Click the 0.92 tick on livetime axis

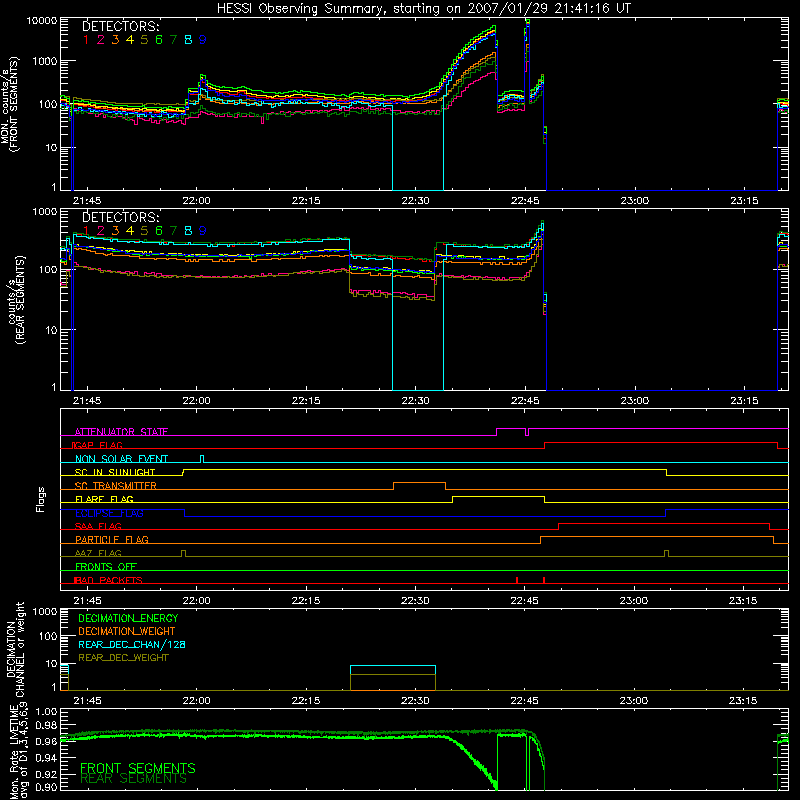click(46, 772)
